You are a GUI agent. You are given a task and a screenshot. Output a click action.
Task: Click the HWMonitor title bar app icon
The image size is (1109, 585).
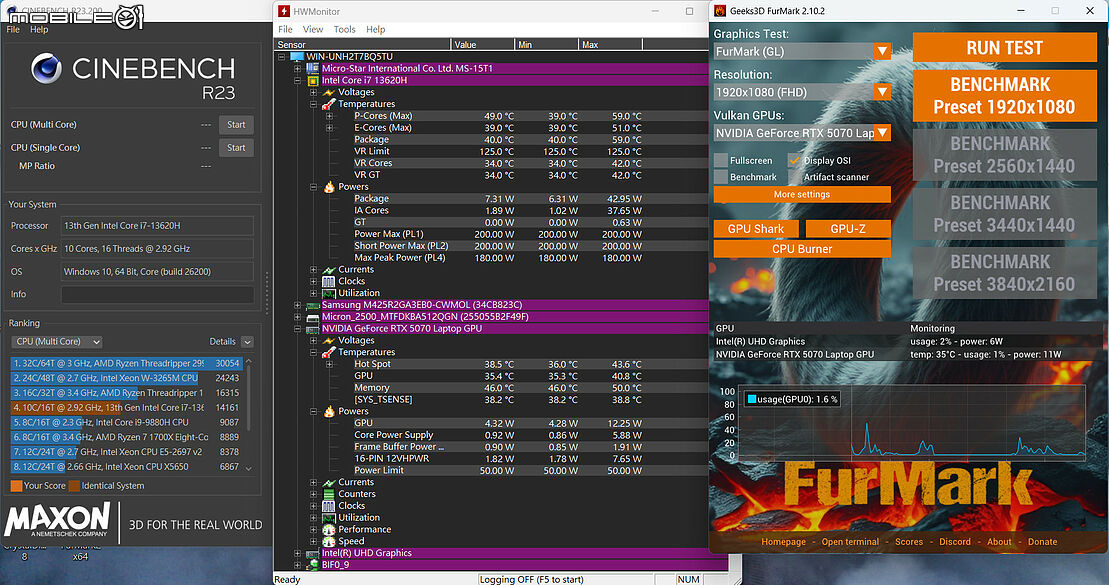(x=284, y=11)
